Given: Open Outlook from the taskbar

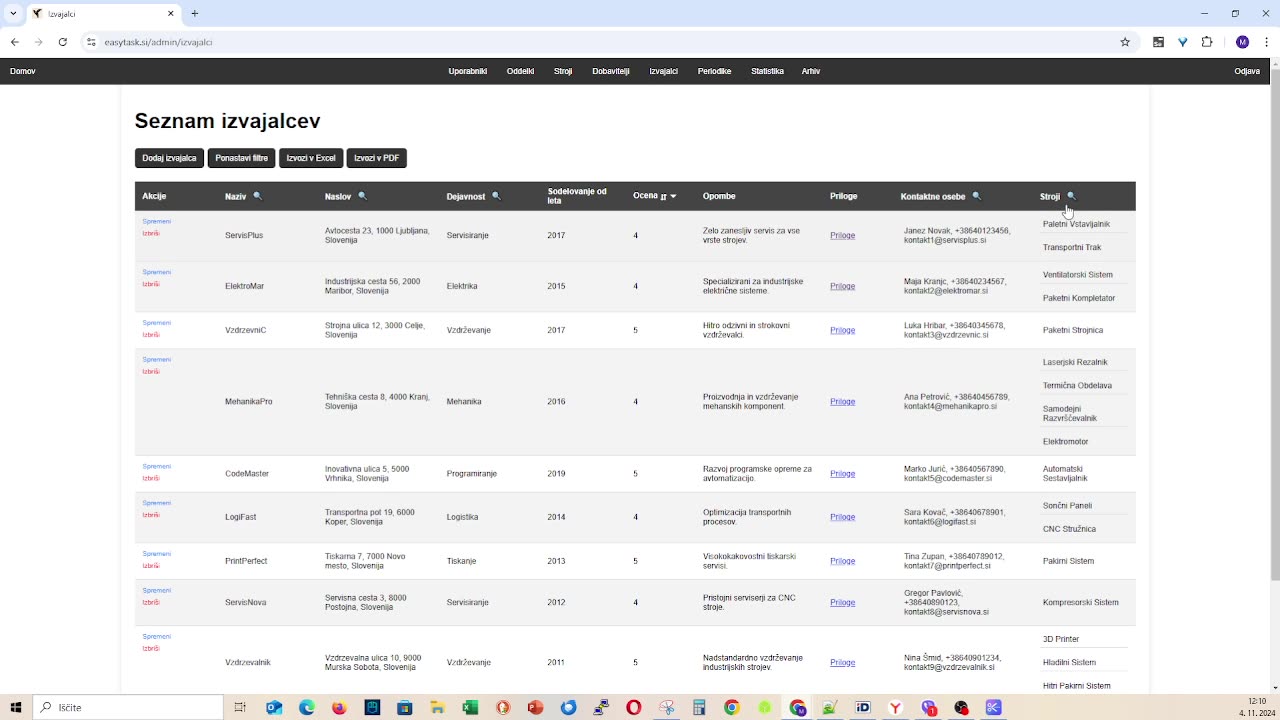Looking at the screenshot, I should click(x=273, y=707).
